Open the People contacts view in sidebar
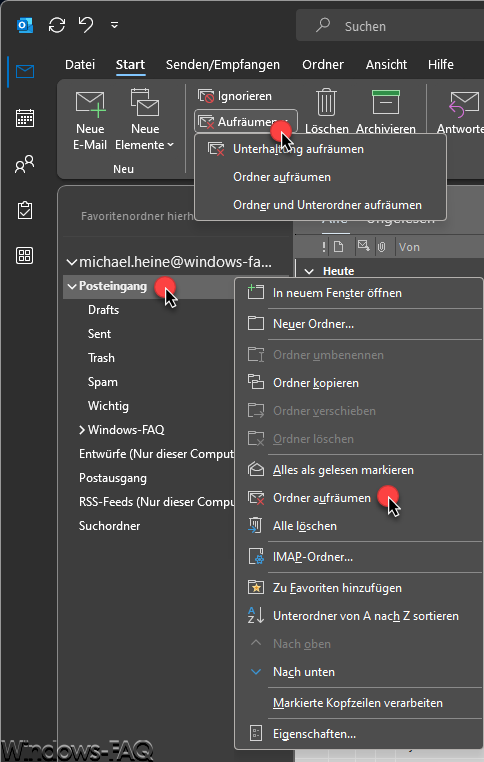The height and width of the screenshot is (762, 484). (x=25, y=164)
